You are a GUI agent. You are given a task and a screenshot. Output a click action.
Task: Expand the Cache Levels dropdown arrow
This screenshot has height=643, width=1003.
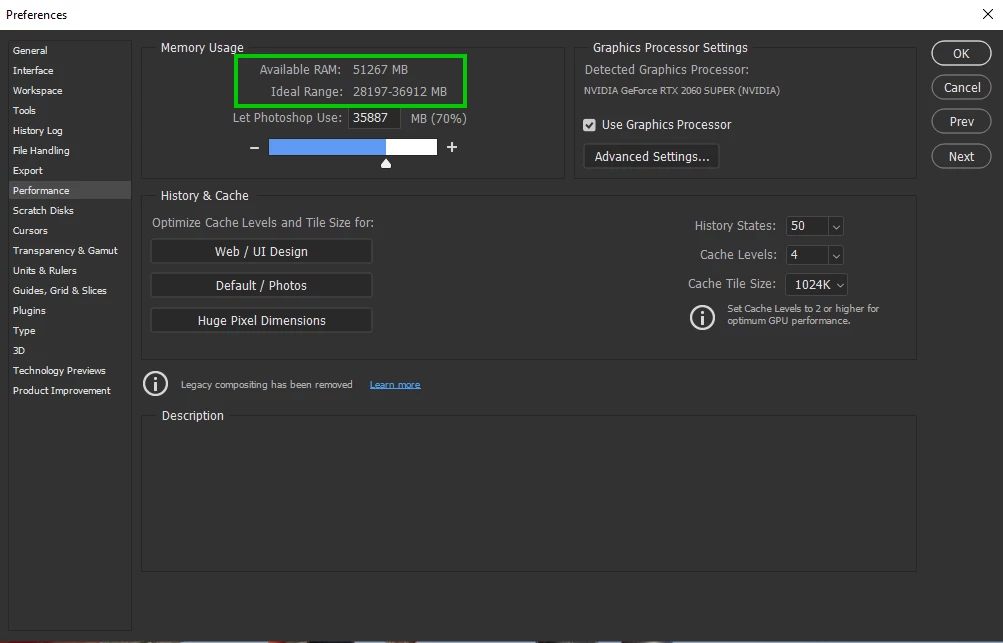[x=836, y=255]
